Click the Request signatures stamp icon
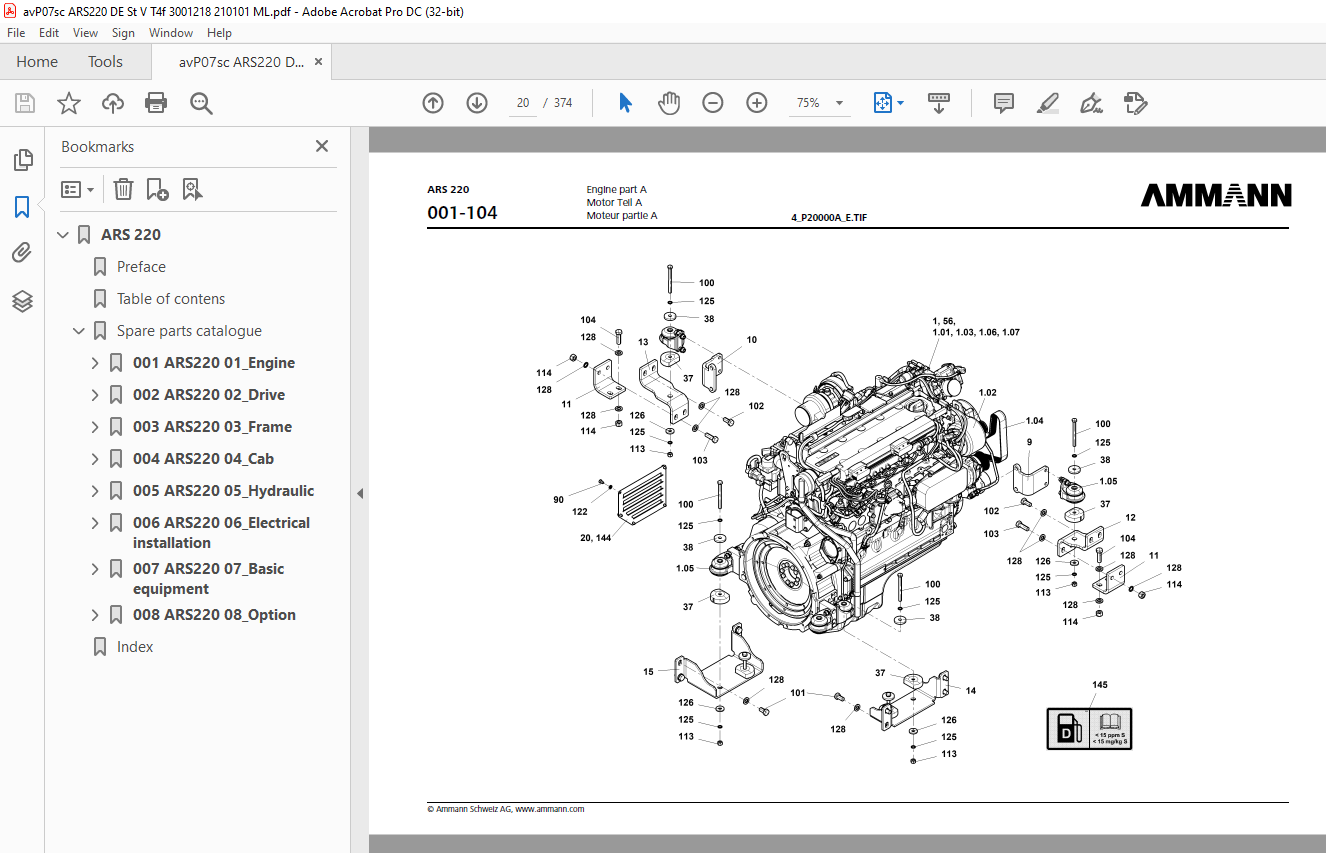The image size is (1326, 853). coord(1136,103)
